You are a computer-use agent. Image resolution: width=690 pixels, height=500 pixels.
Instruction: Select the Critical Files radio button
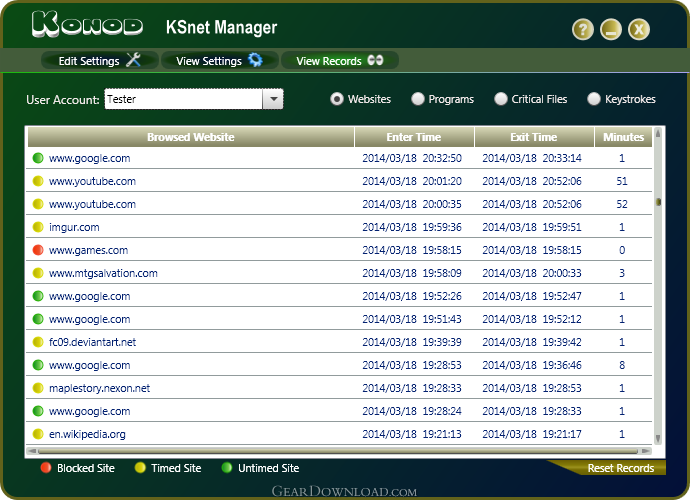click(x=500, y=99)
